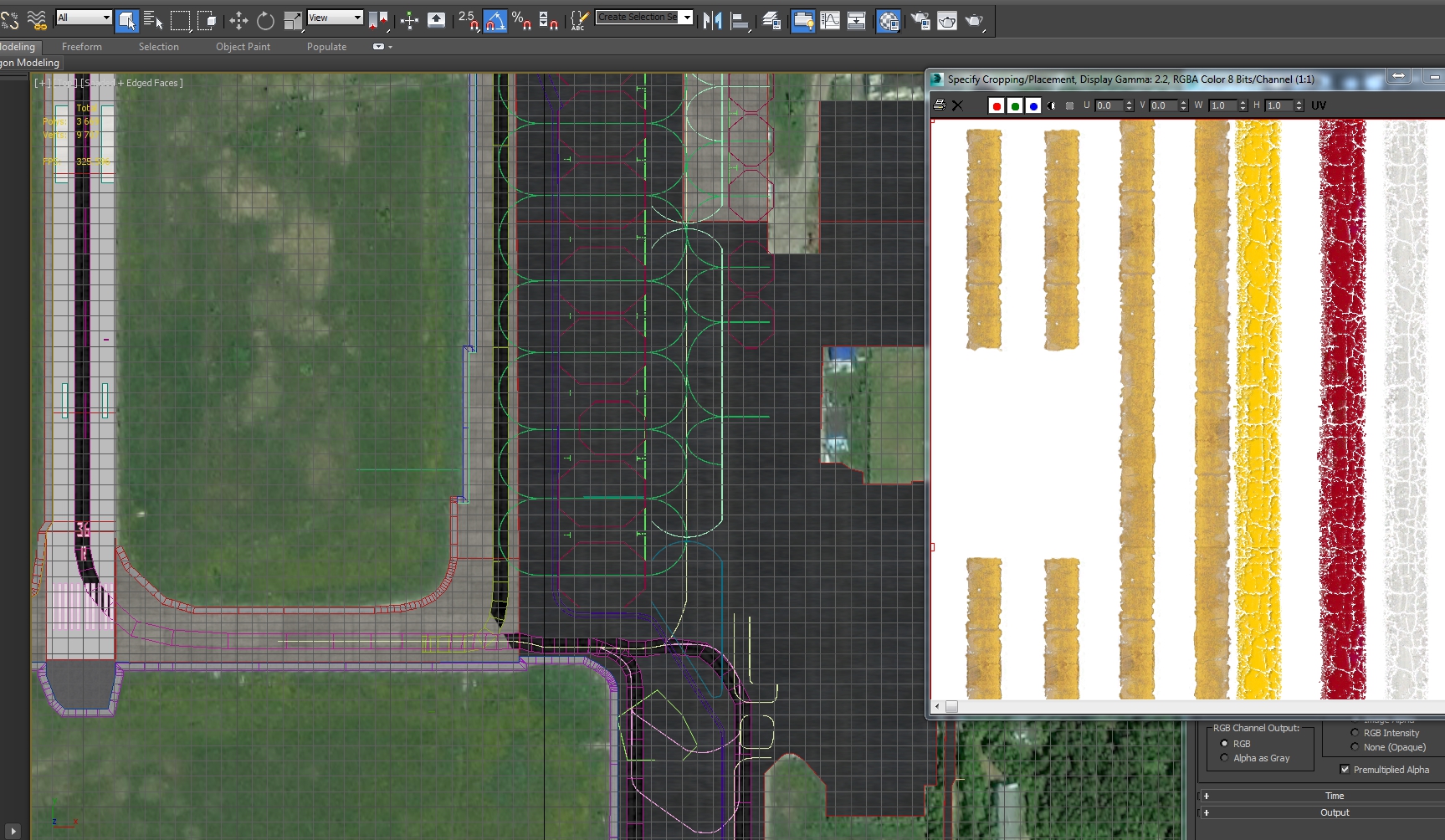Expand the Time rollout
1445x840 pixels.
click(x=1334, y=796)
